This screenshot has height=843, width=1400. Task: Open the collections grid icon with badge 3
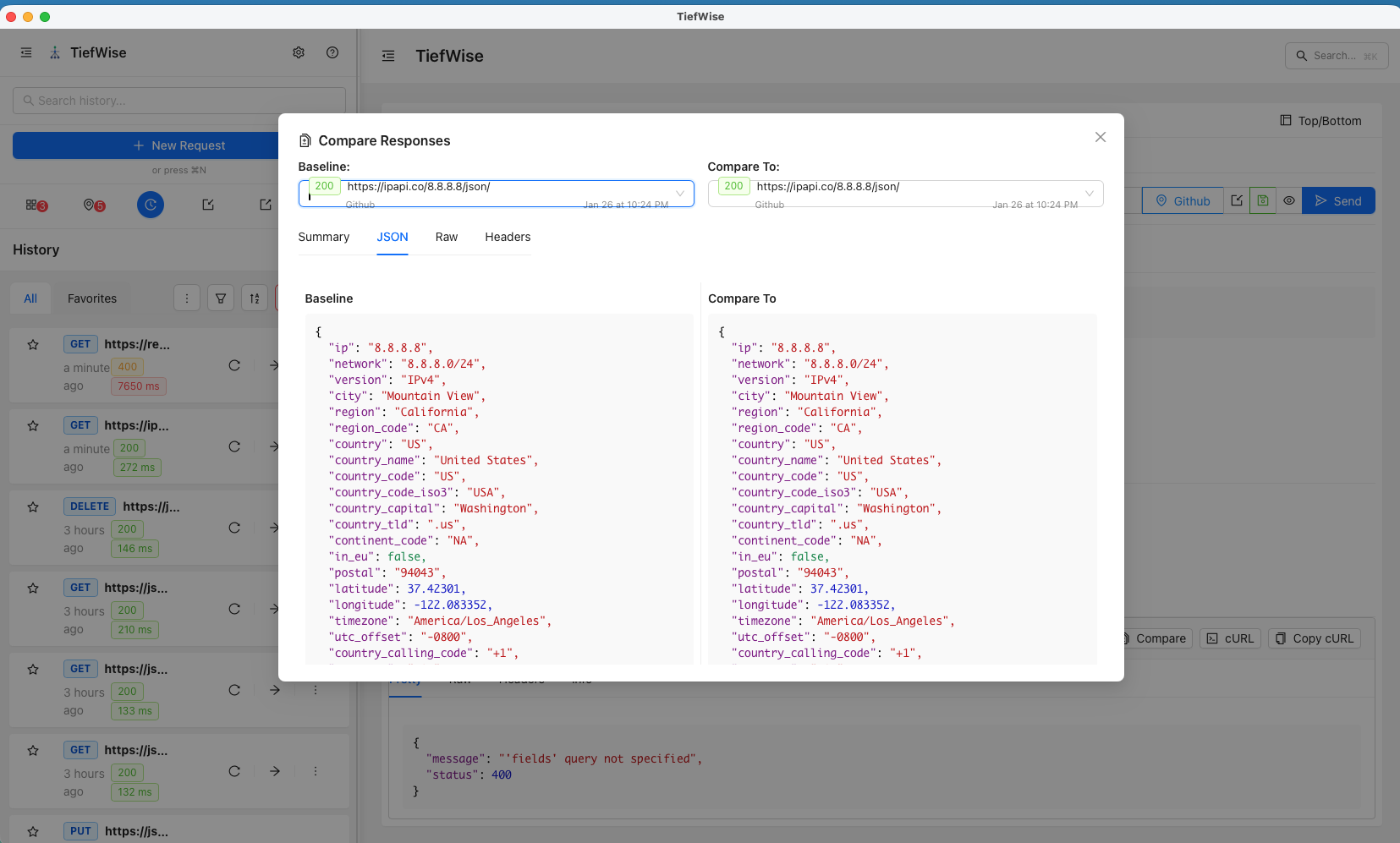click(36, 205)
